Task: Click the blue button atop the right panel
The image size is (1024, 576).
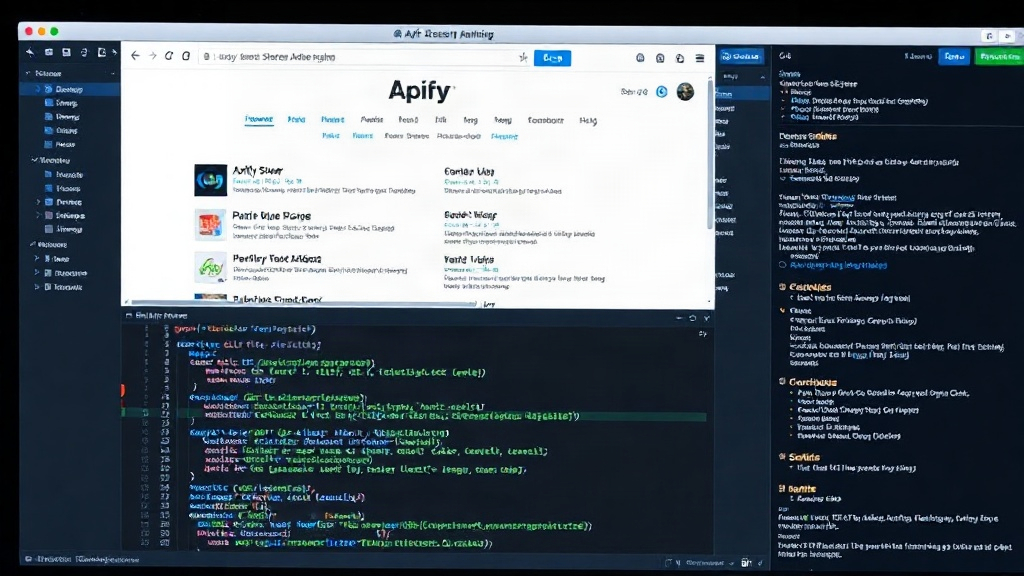Action: point(954,56)
